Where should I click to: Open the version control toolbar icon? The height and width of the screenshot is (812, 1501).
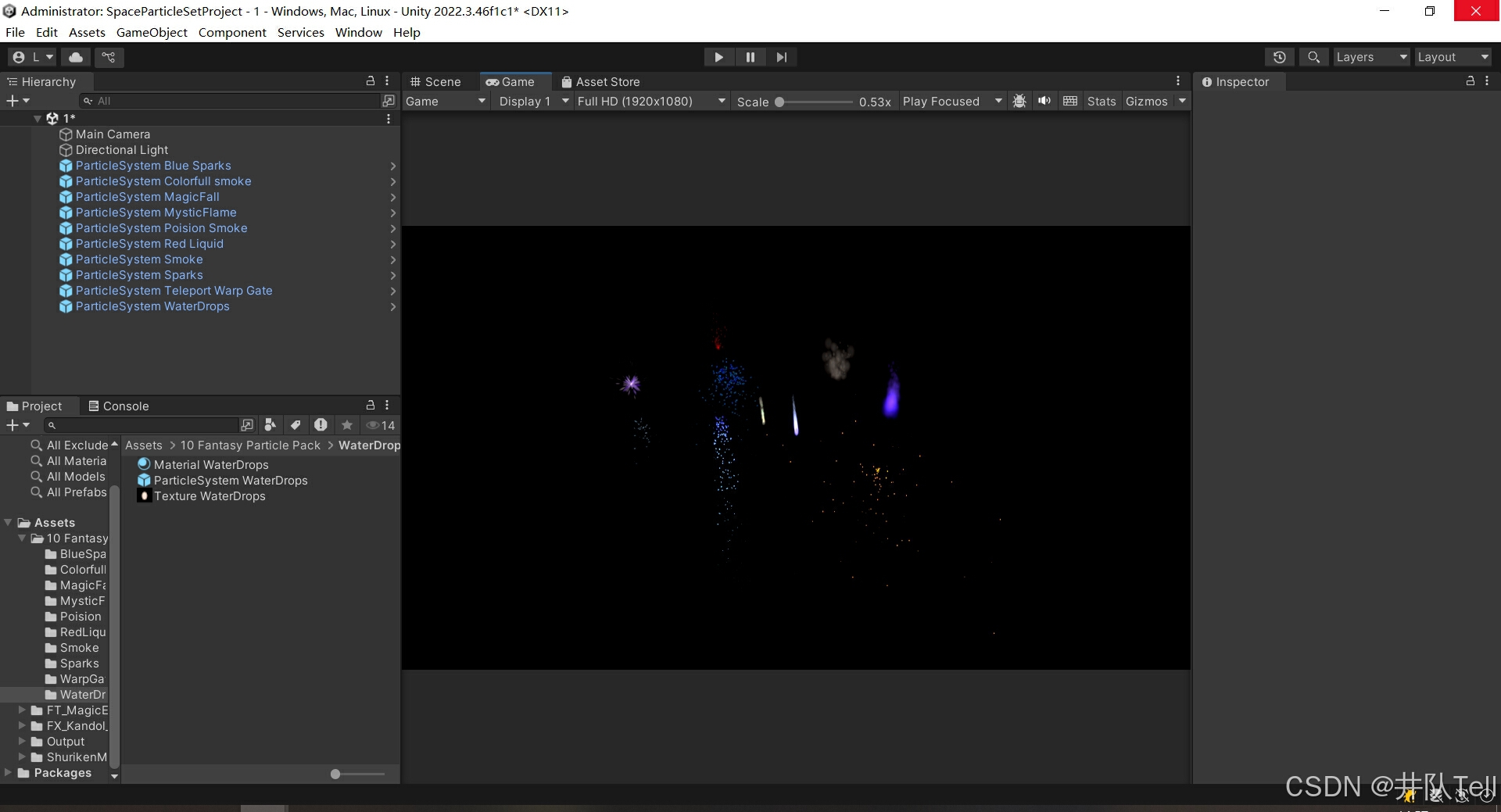point(109,57)
